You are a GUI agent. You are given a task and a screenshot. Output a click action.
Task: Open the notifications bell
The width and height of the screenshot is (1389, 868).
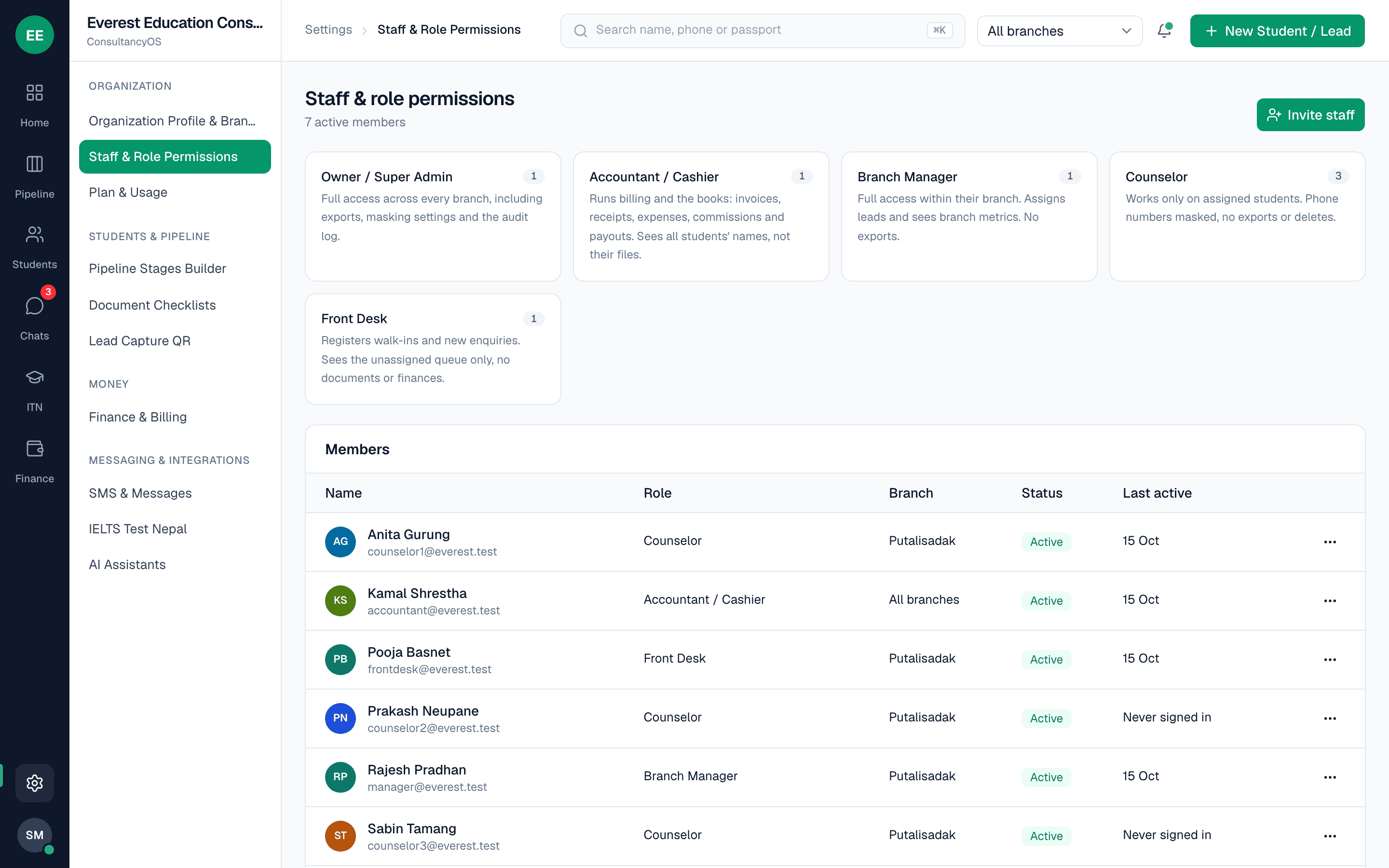click(1165, 30)
